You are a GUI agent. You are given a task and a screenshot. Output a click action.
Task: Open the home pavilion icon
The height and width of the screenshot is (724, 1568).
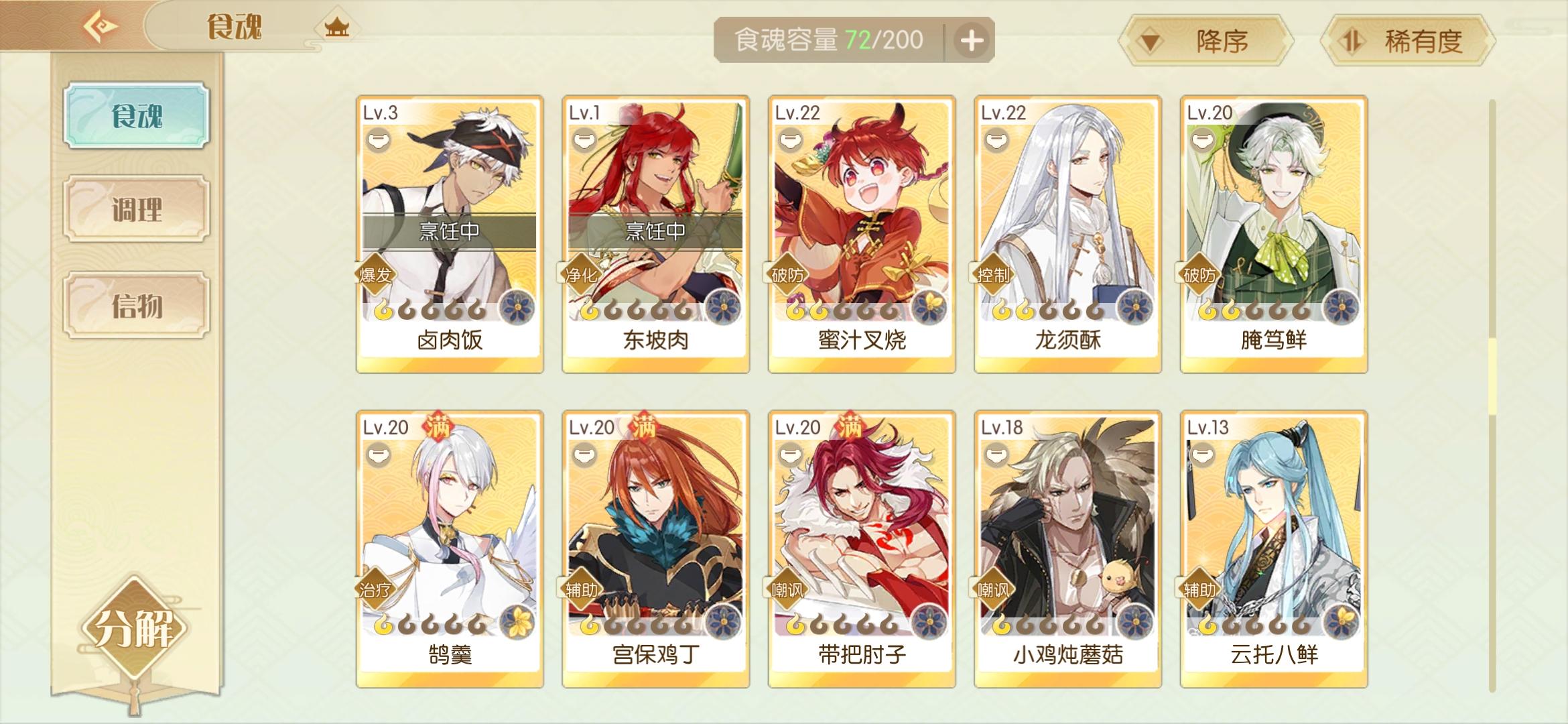pos(336,27)
